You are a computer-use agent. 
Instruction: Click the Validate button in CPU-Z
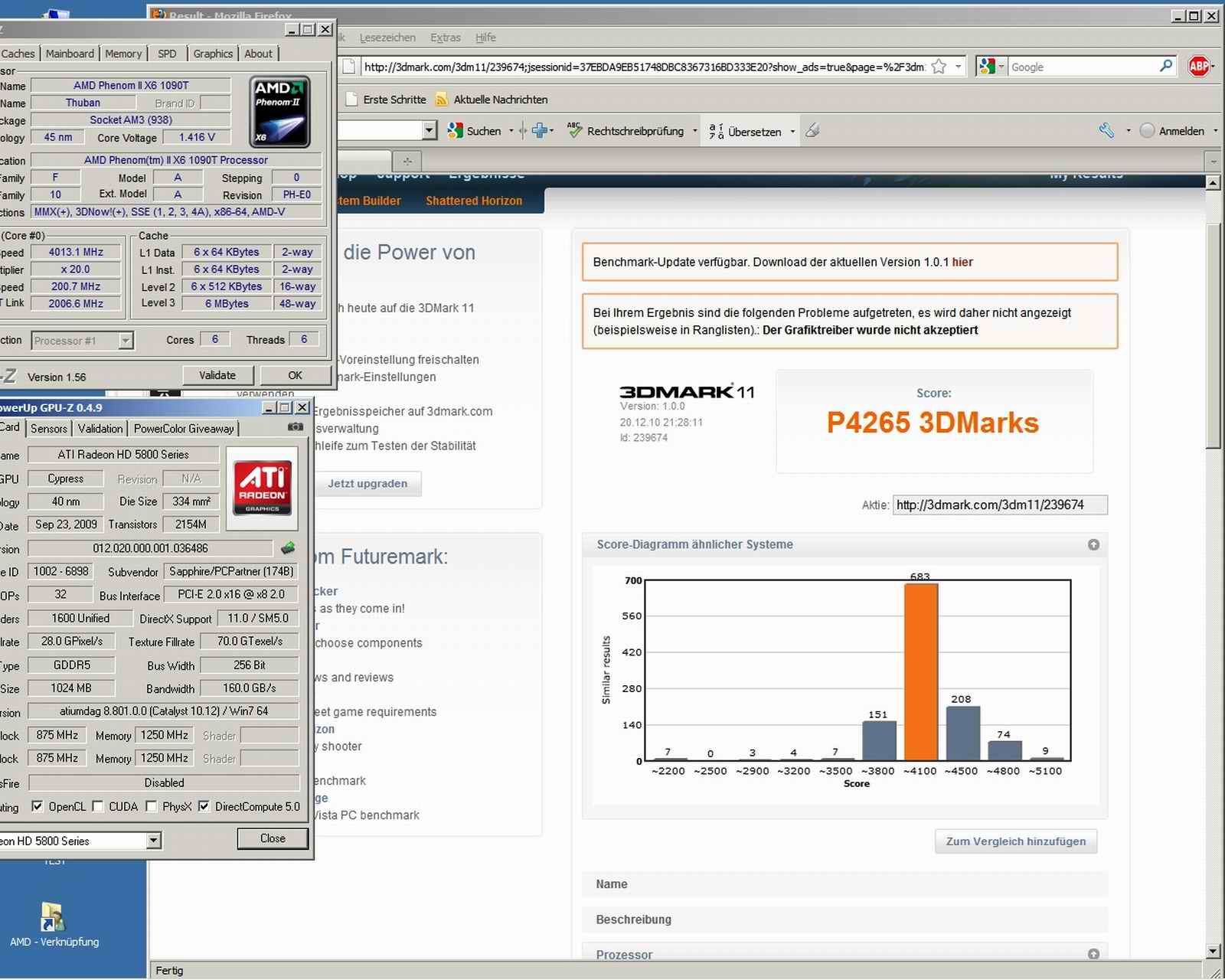(x=217, y=375)
